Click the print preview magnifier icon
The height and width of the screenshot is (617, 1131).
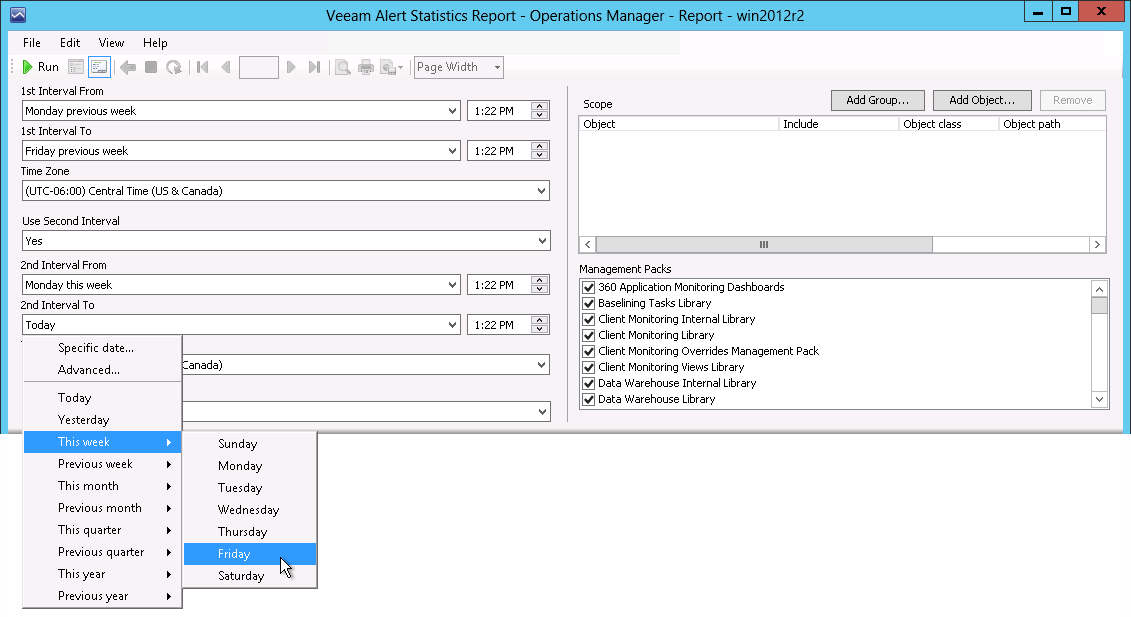pyautogui.click(x=343, y=67)
